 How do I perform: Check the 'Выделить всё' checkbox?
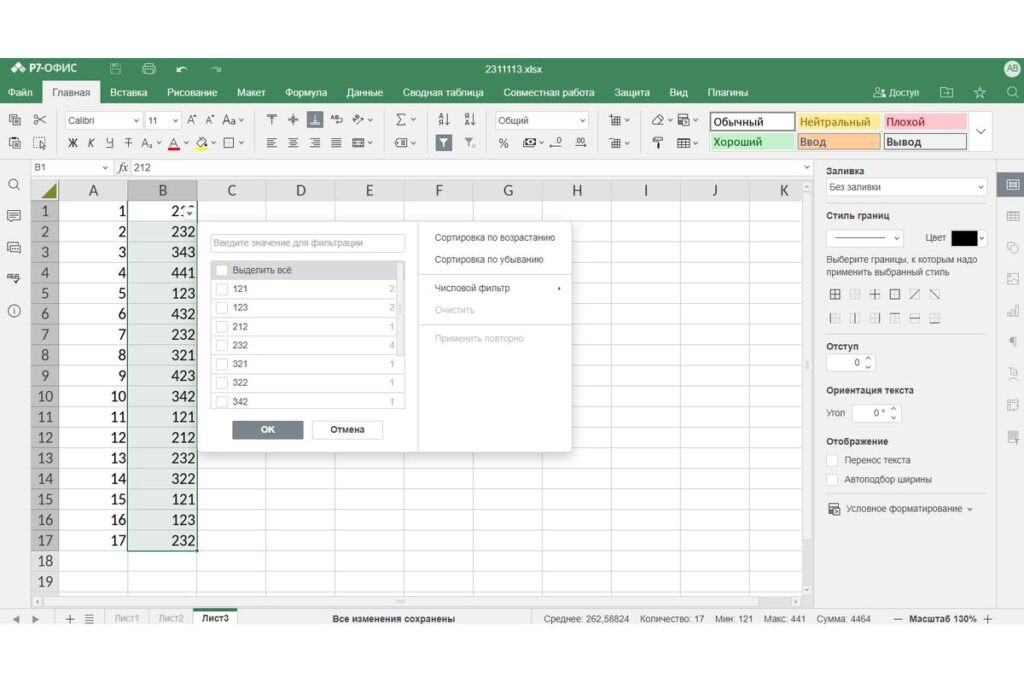(x=222, y=270)
